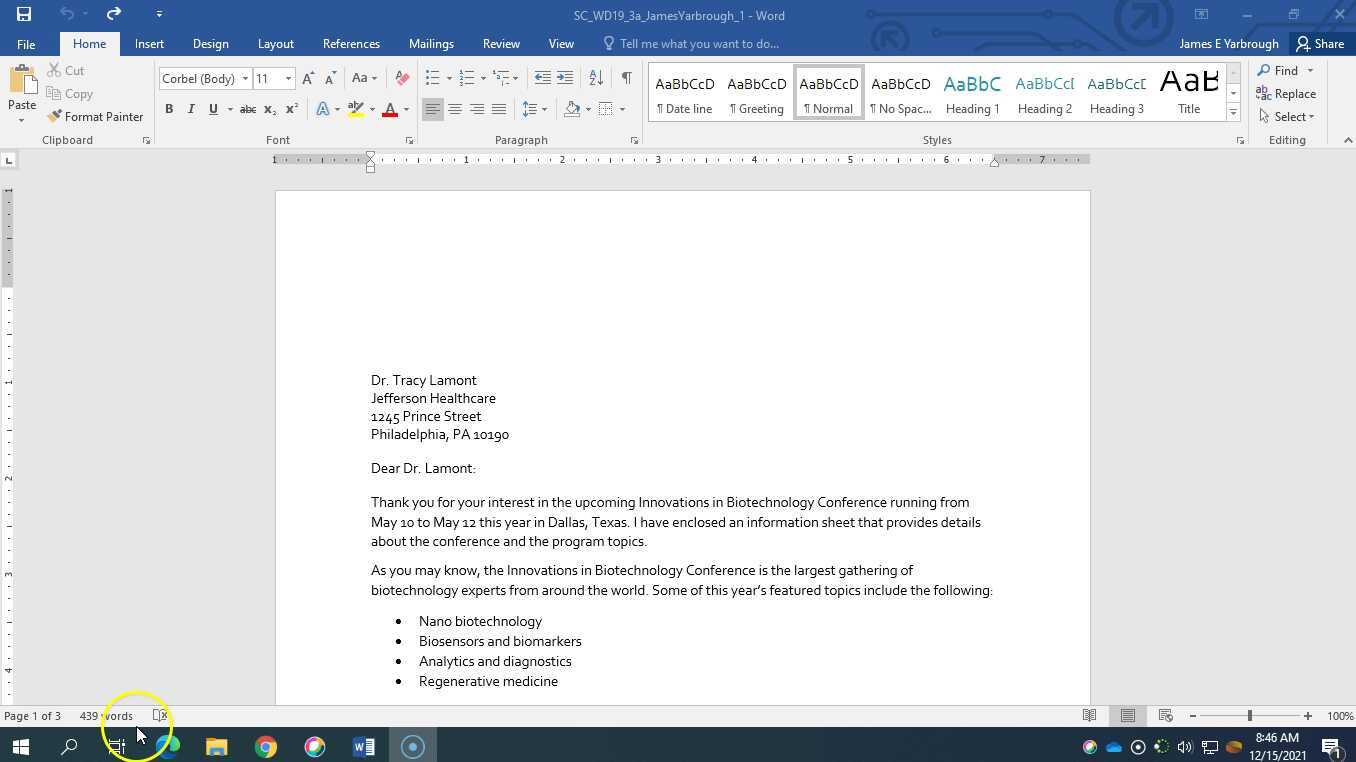This screenshot has width=1356, height=762.
Task: Open the Mailings tab
Action: tap(431, 43)
